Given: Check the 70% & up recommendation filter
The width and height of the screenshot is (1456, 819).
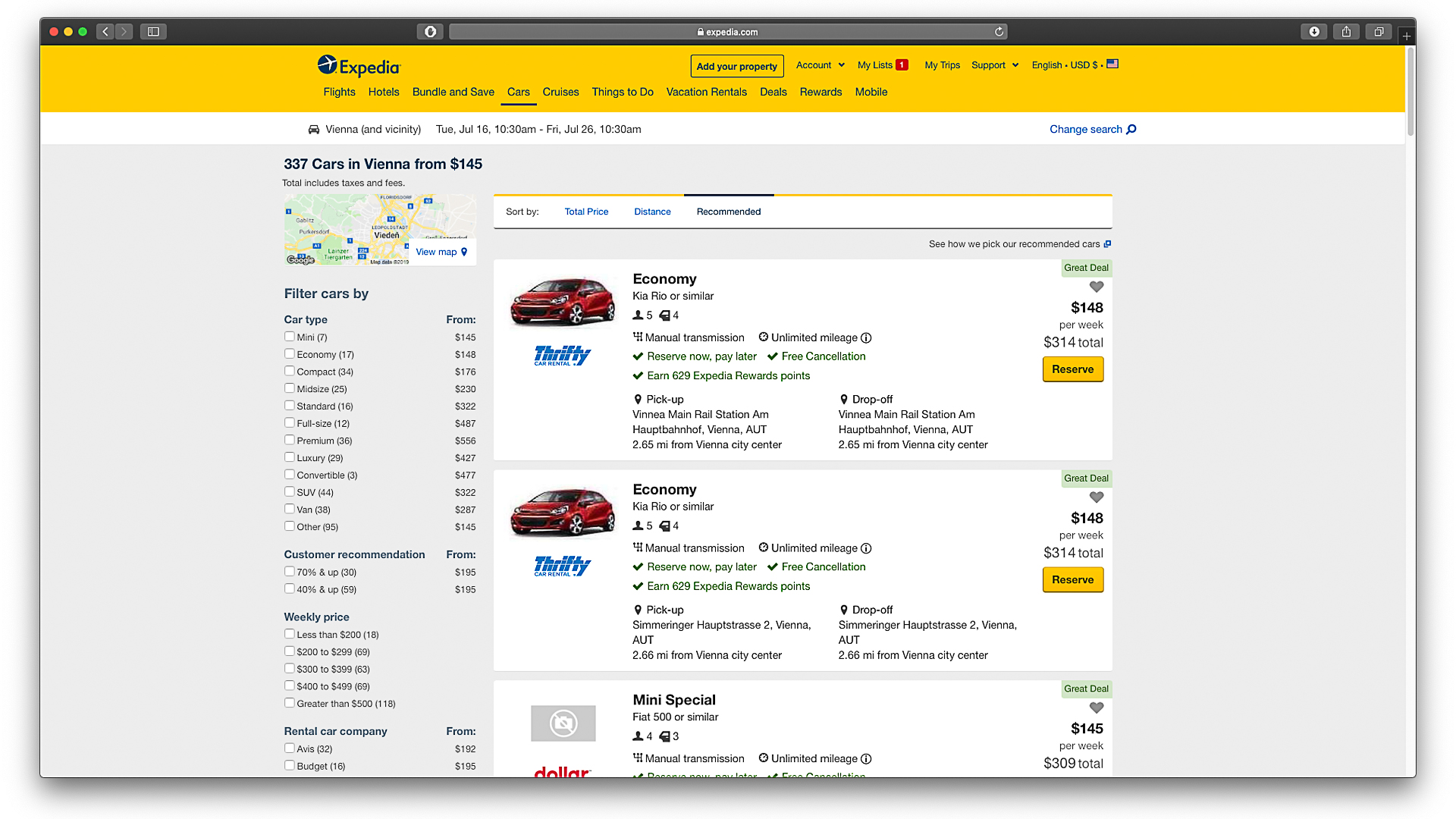Looking at the screenshot, I should [x=289, y=572].
